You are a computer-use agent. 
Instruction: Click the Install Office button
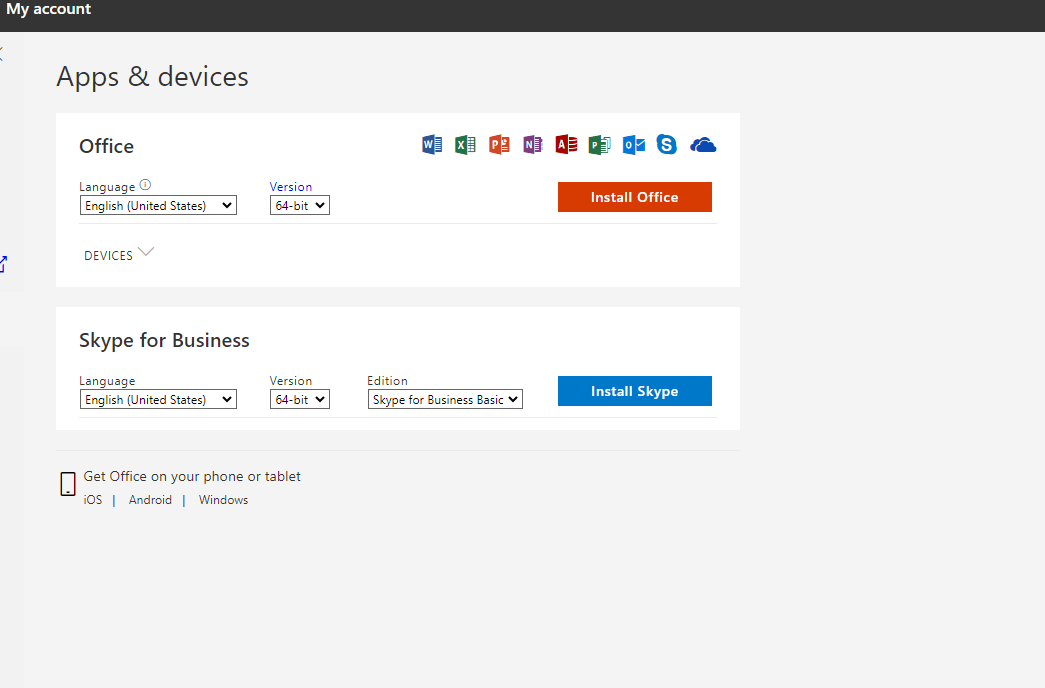[634, 196]
